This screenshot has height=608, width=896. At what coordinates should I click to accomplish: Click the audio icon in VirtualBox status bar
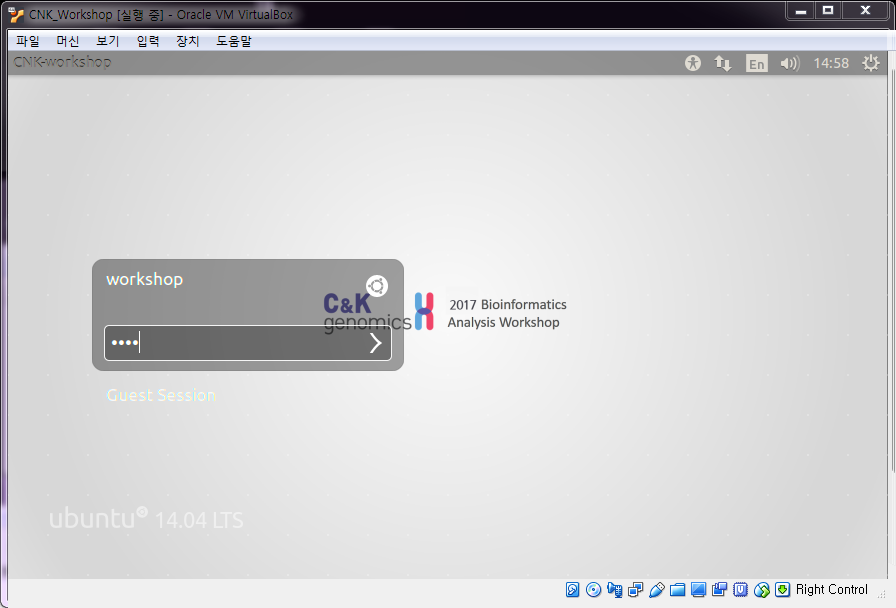coord(616,590)
